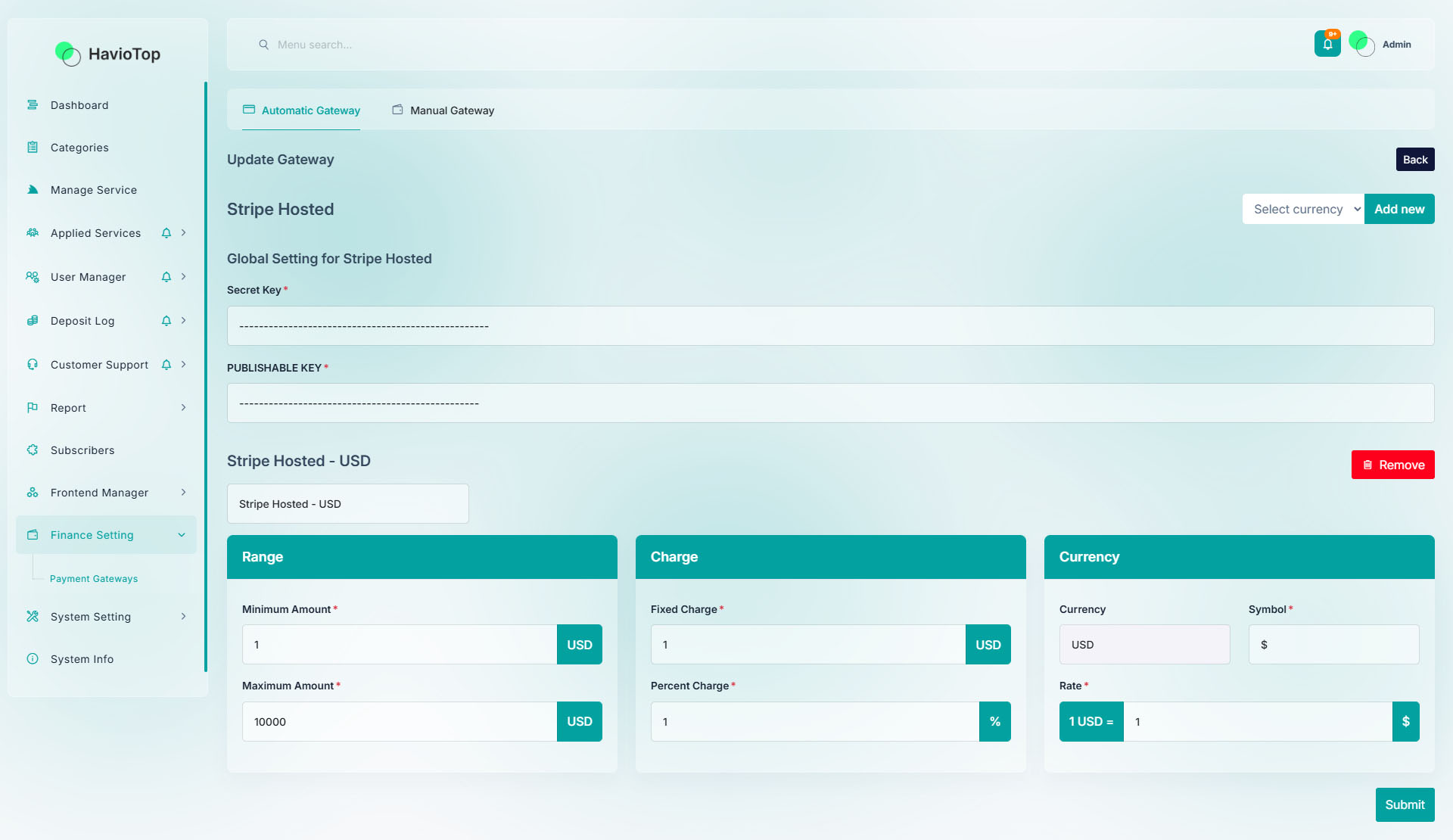
Task: Focus the Minimum Amount input
Action: 400,645
